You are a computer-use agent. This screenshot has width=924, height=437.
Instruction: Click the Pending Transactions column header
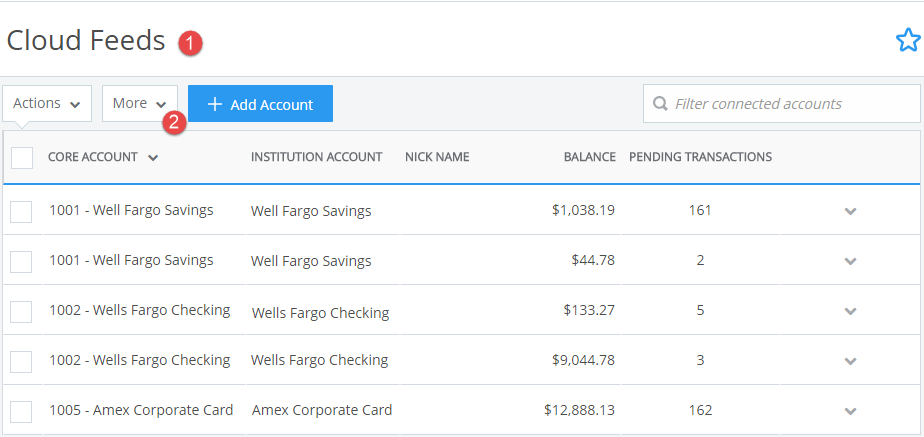tap(701, 157)
